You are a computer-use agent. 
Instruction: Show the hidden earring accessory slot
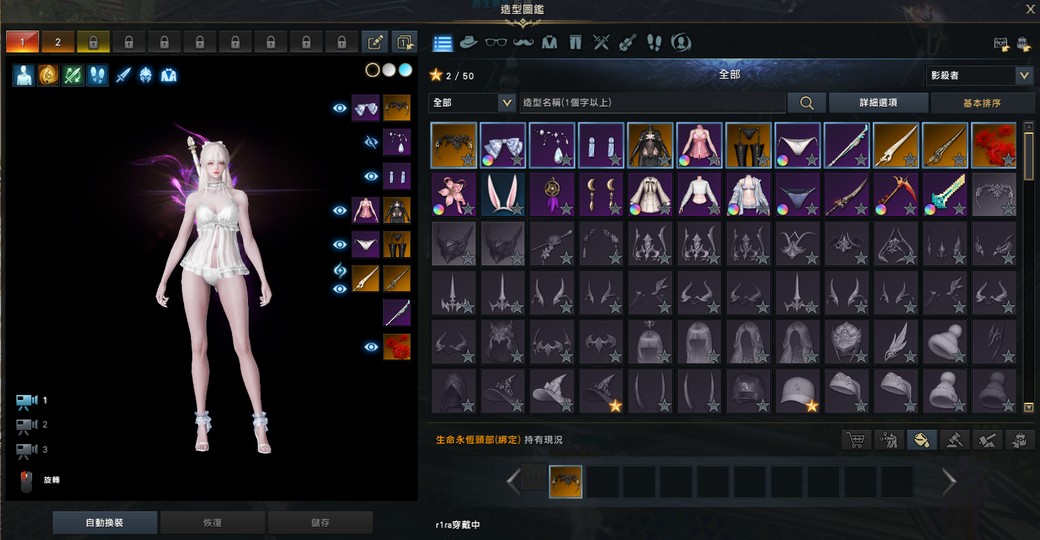369,143
